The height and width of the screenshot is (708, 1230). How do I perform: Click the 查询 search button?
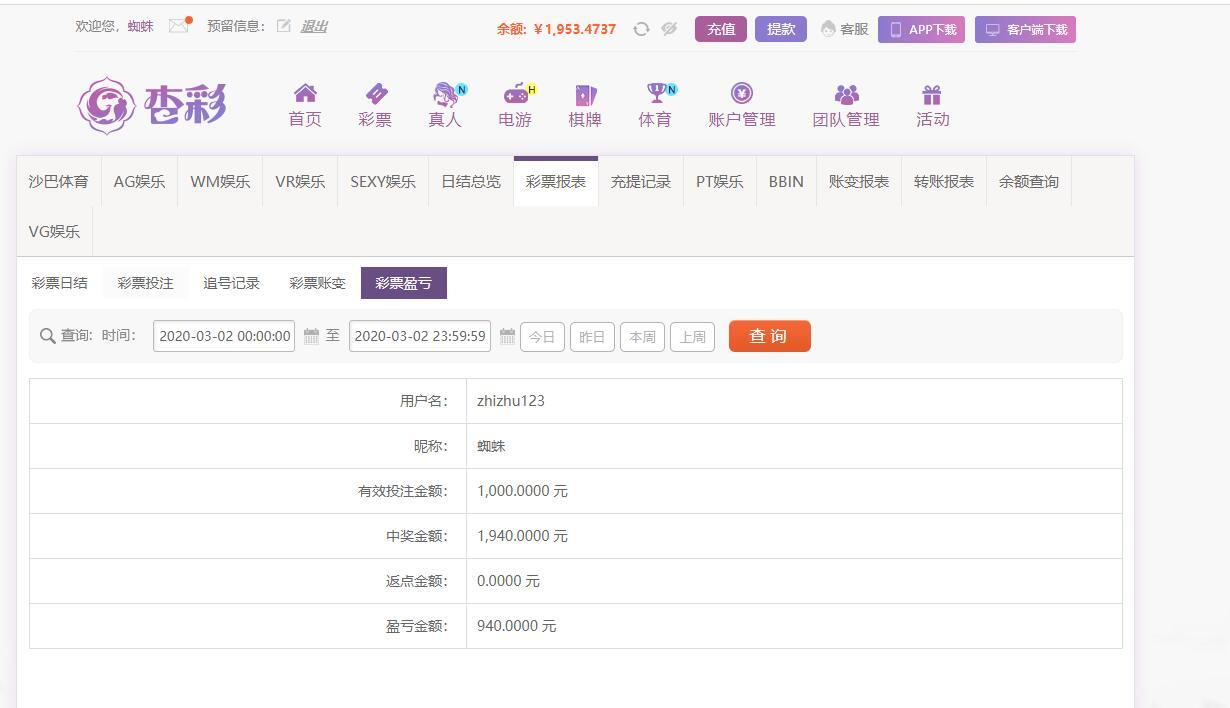point(769,336)
